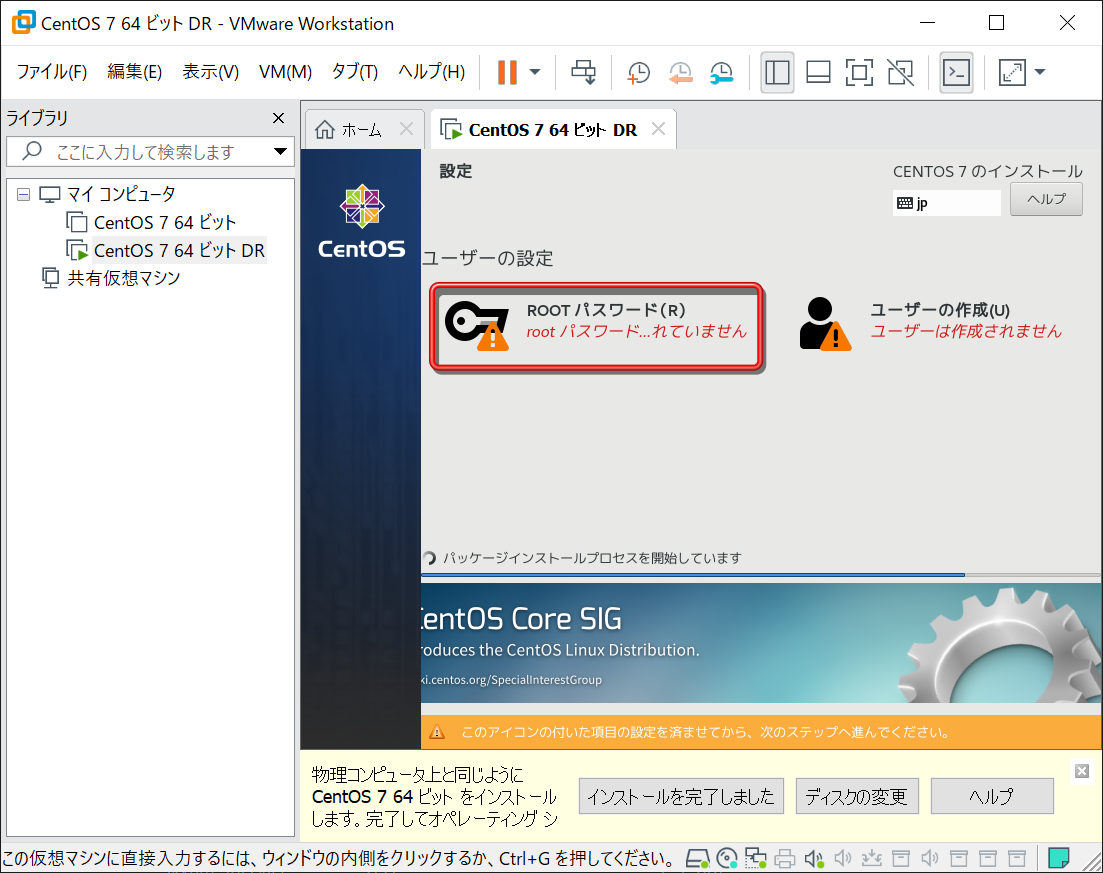
Task: Click the key icon for root password
Action: pyautogui.click(x=476, y=325)
